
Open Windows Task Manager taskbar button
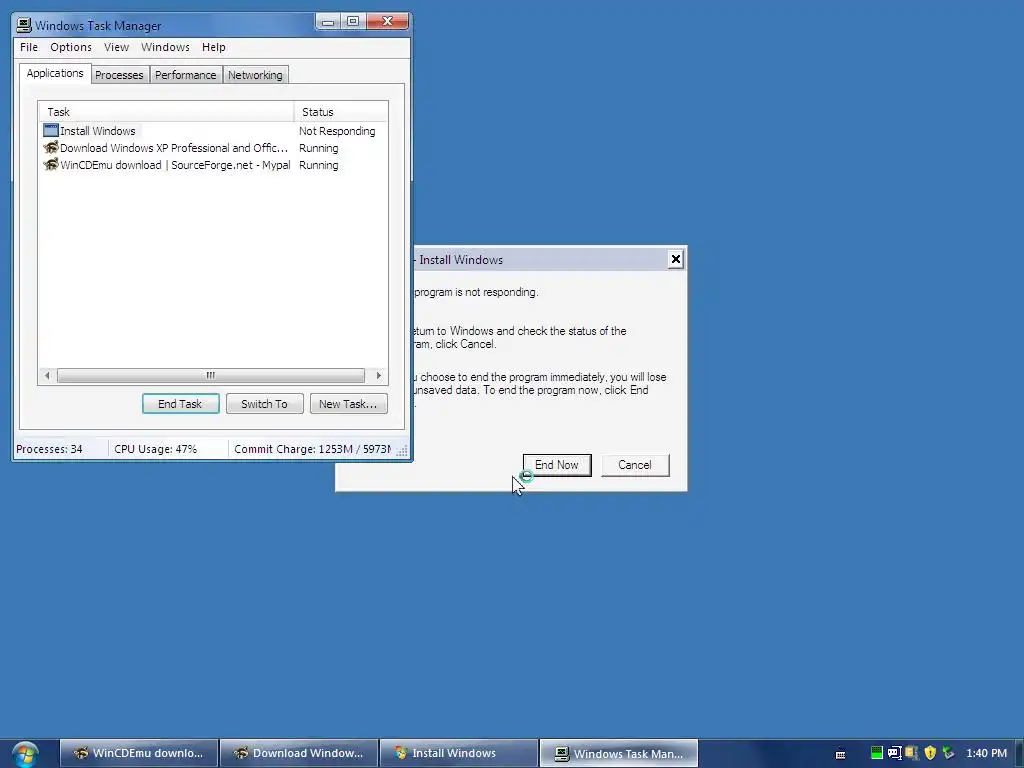(x=619, y=753)
